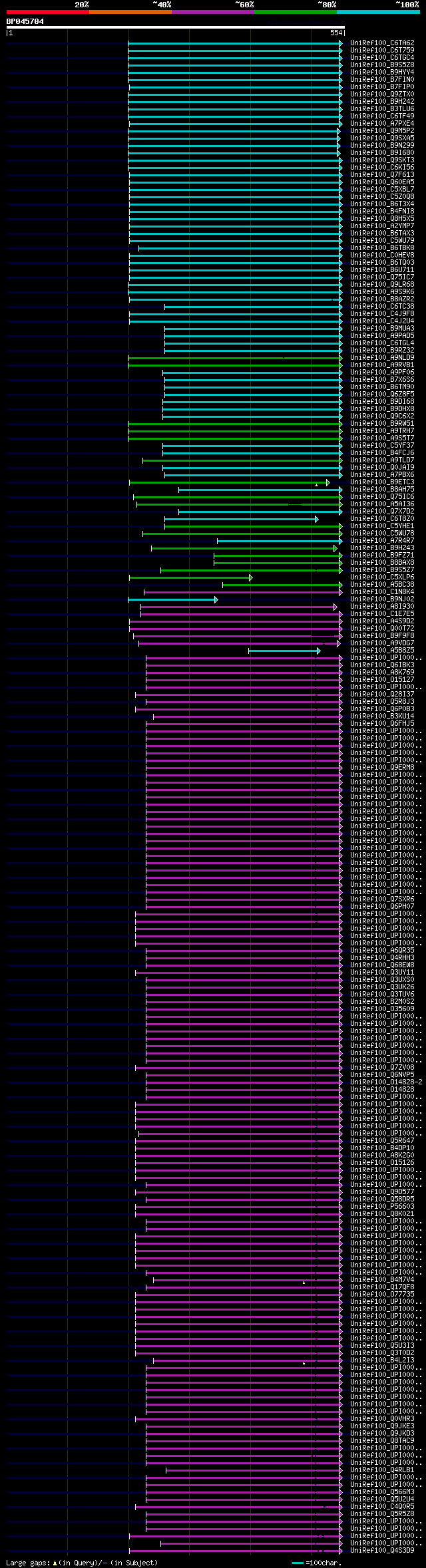Screen dimensions: 426x1568
Task: Select the UniRef100_A8I930 label
Action: point(382,607)
